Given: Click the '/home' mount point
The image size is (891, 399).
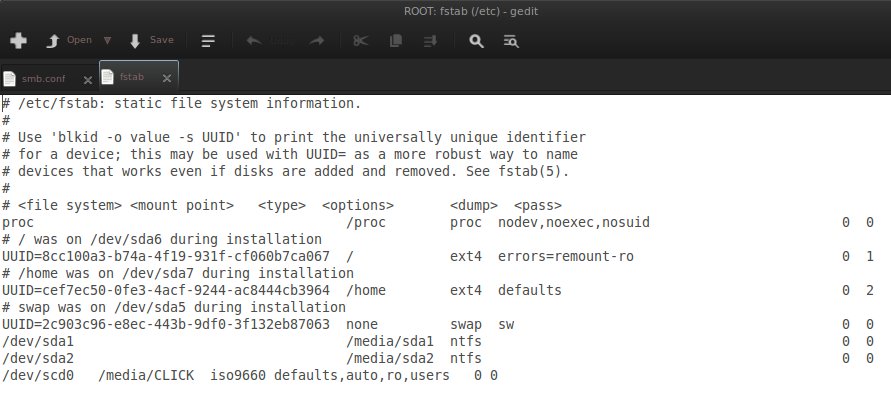Looking at the screenshot, I should (x=366, y=290).
